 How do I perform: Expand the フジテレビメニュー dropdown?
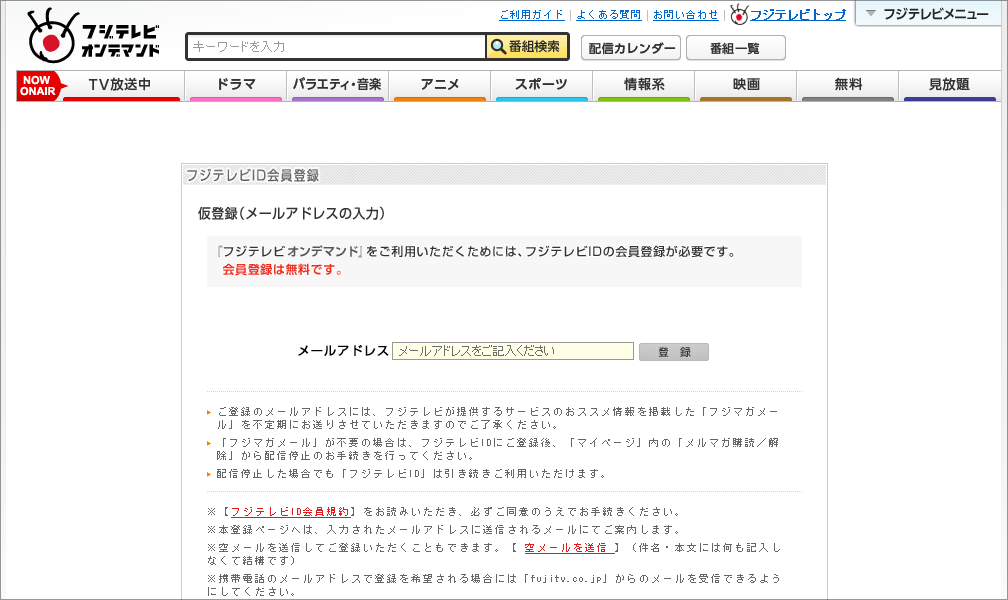click(928, 14)
